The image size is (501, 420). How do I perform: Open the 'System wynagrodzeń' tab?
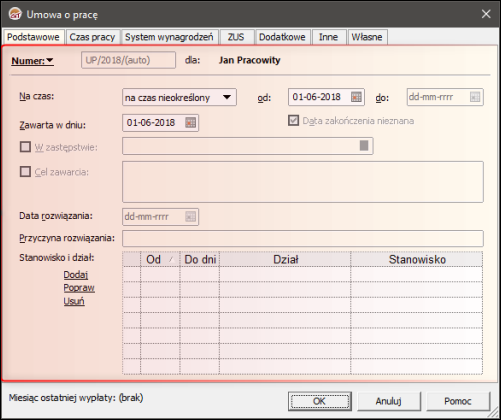tap(169, 37)
